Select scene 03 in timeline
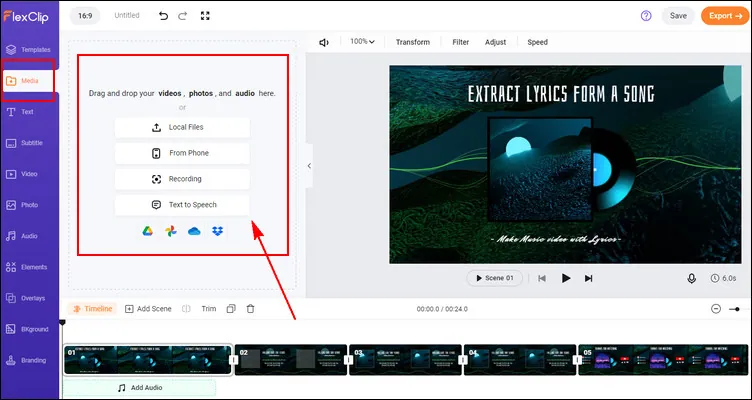Image resolution: width=752 pixels, height=400 pixels. (405, 360)
